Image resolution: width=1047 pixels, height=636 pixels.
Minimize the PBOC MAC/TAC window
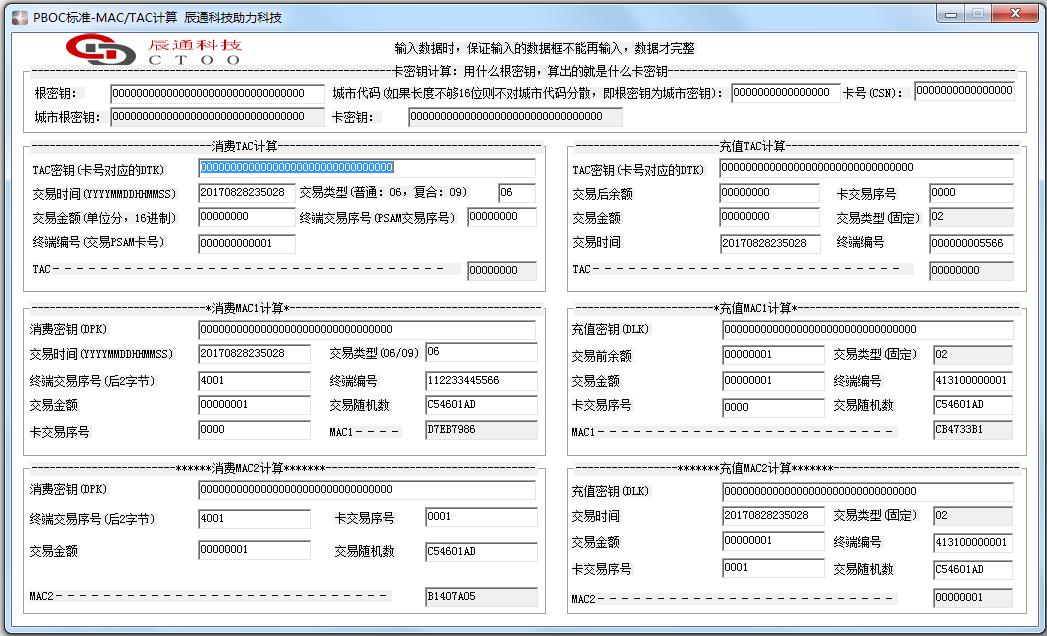pos(951,13)
